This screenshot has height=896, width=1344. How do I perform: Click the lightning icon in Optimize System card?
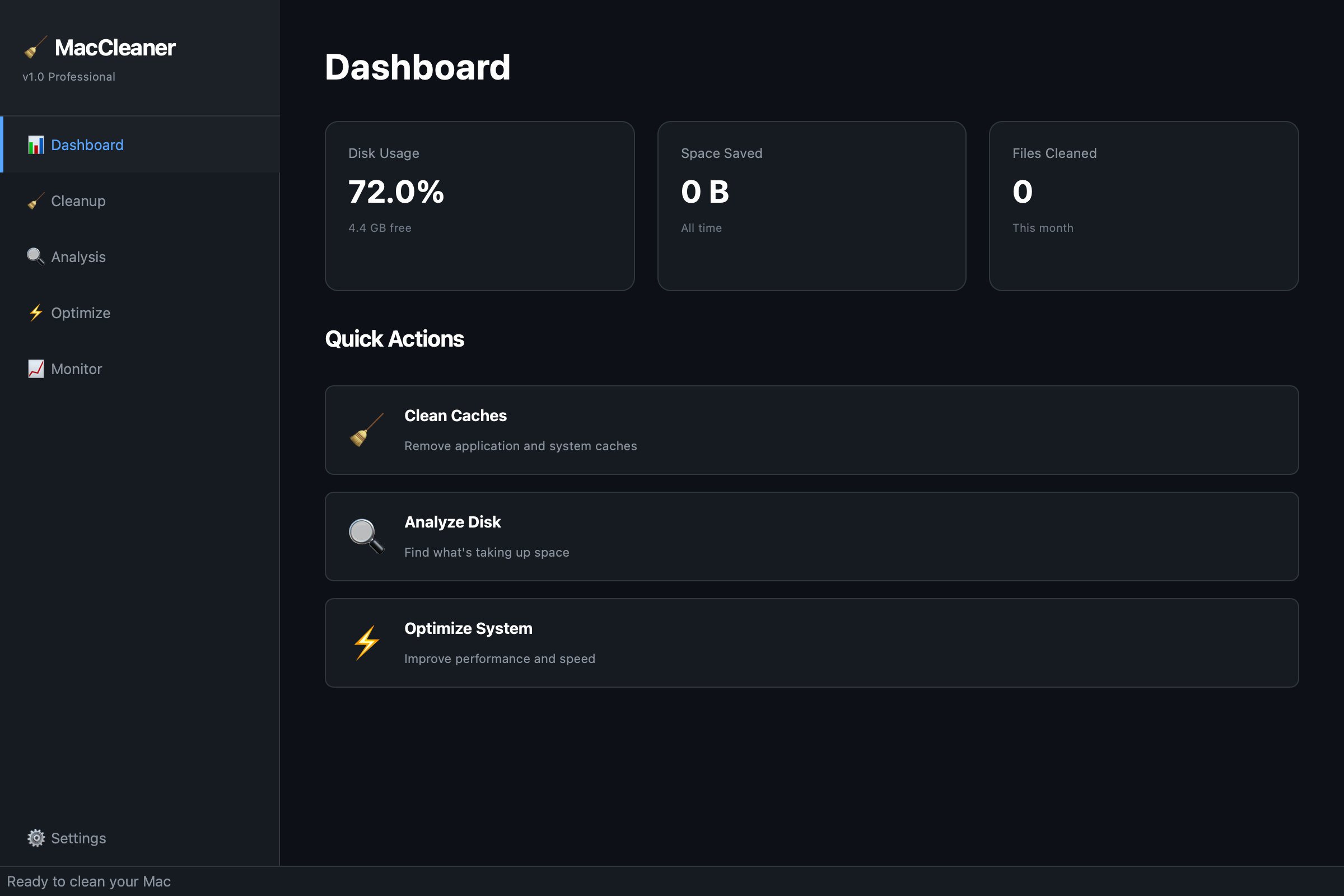pyautogui.click(x=366, y=642)
